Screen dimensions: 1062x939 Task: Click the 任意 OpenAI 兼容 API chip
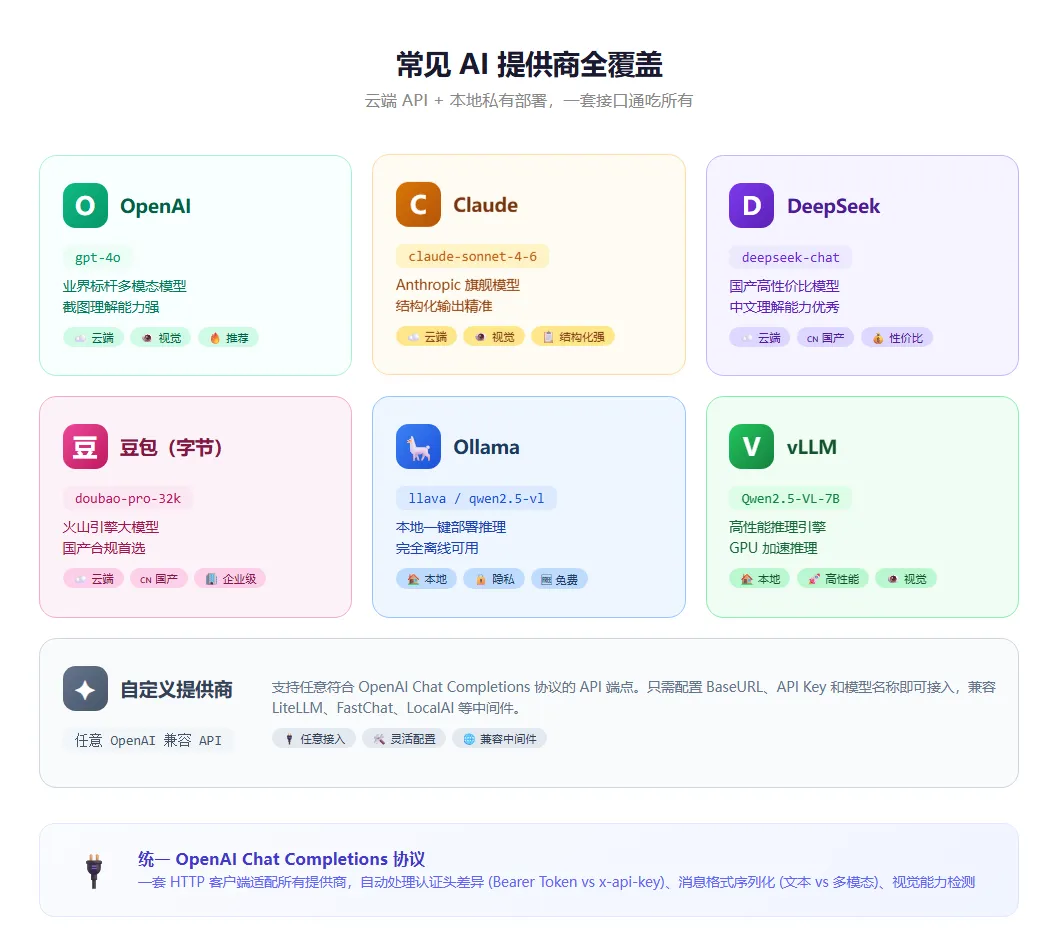pos(148,740)
